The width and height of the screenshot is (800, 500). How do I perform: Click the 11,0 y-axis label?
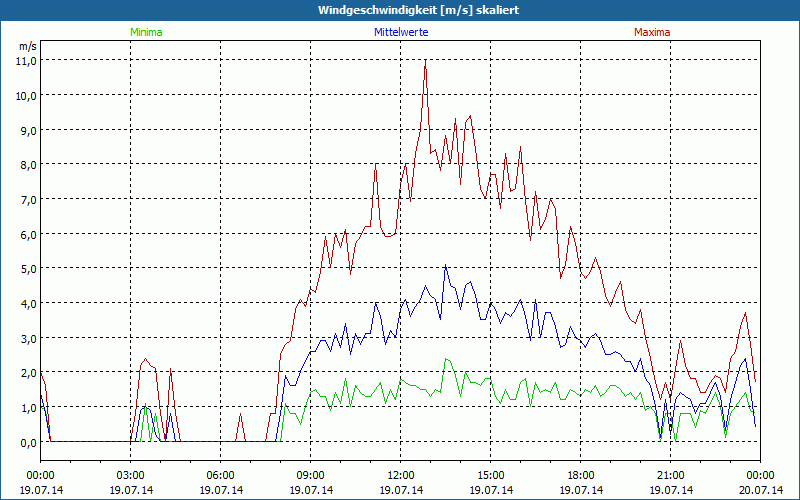pyautogui.click(x=28, y=61)
